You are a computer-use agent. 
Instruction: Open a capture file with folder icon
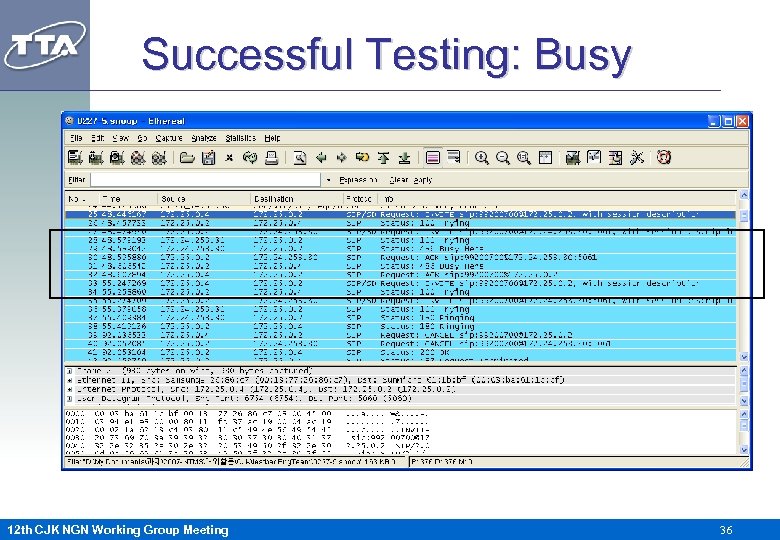[187, 158]
